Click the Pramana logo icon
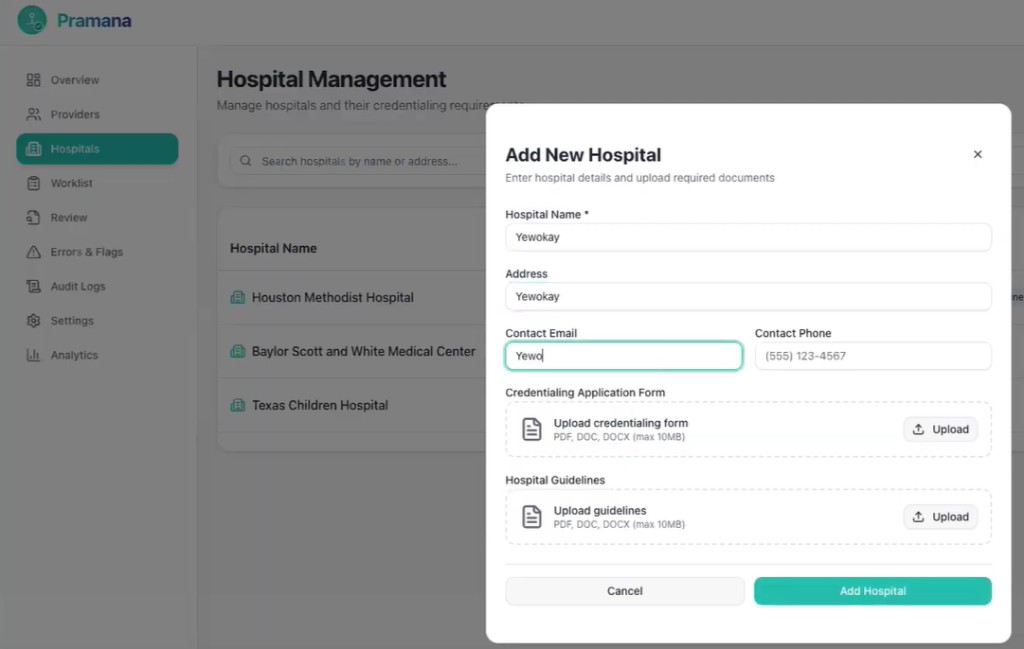1024x649 pixels. coord(29,20)
